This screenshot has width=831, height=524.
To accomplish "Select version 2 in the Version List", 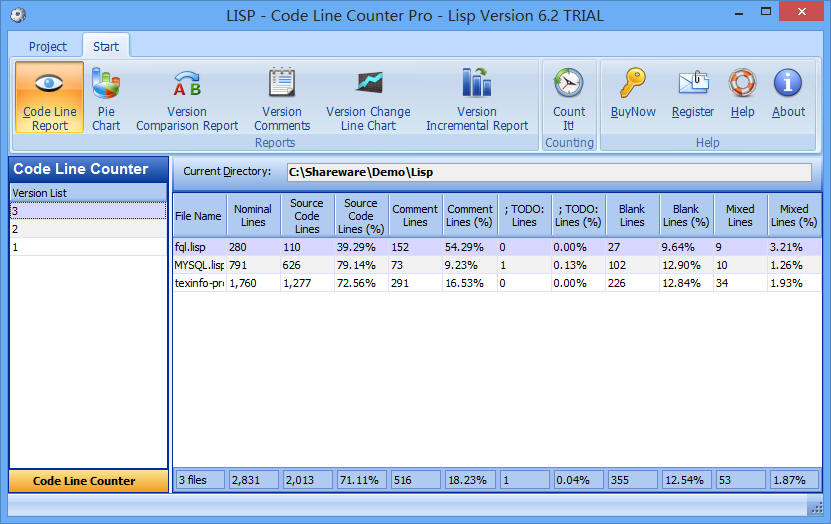I will point(88,229).
